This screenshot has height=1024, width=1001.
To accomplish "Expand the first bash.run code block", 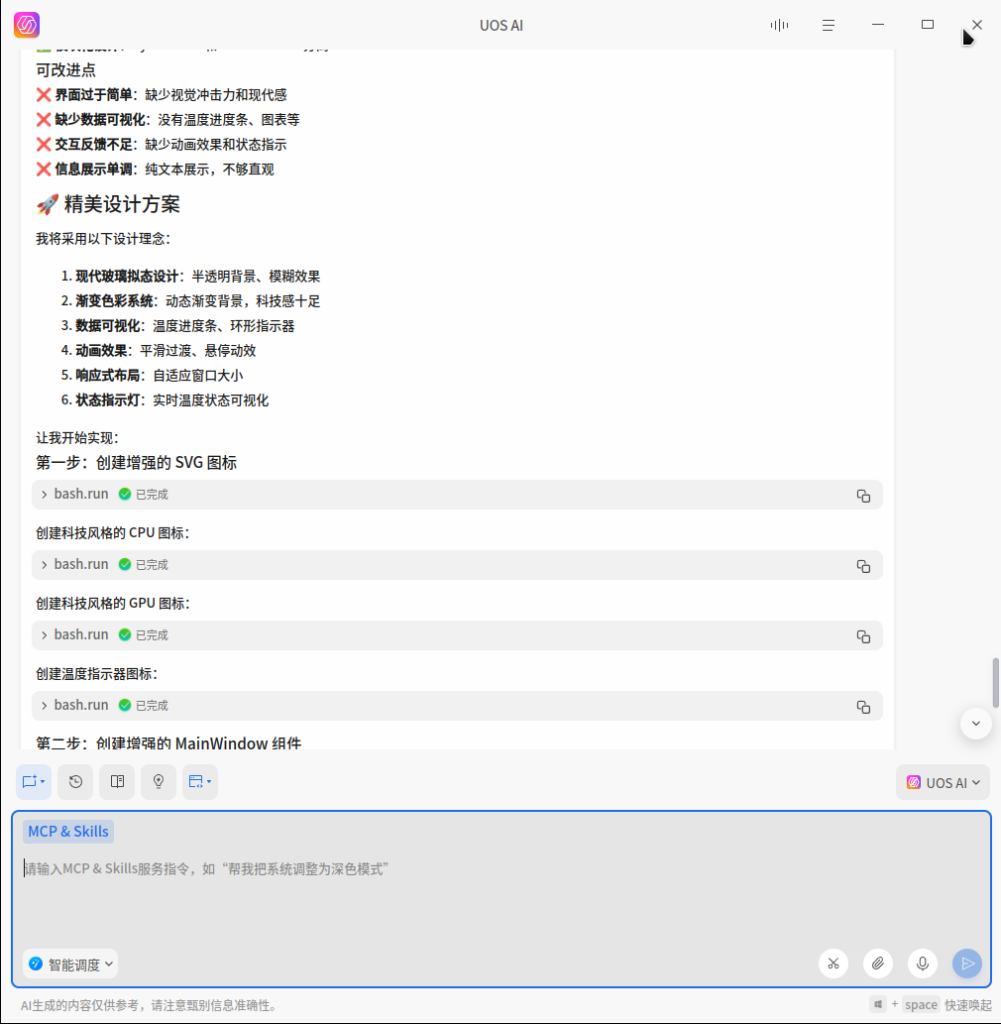I will (x=45, y=494).
